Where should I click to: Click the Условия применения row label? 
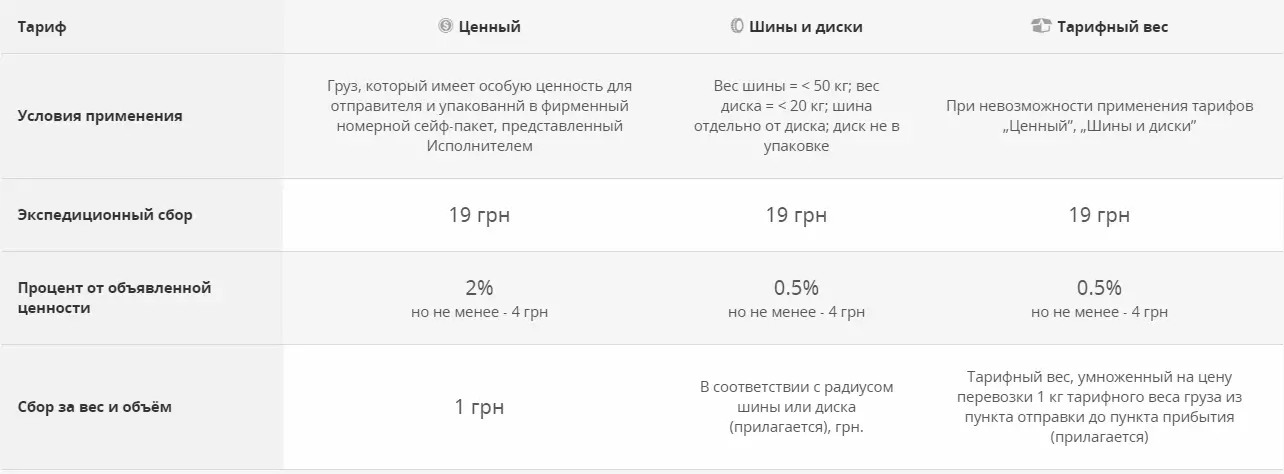point(100,116)
